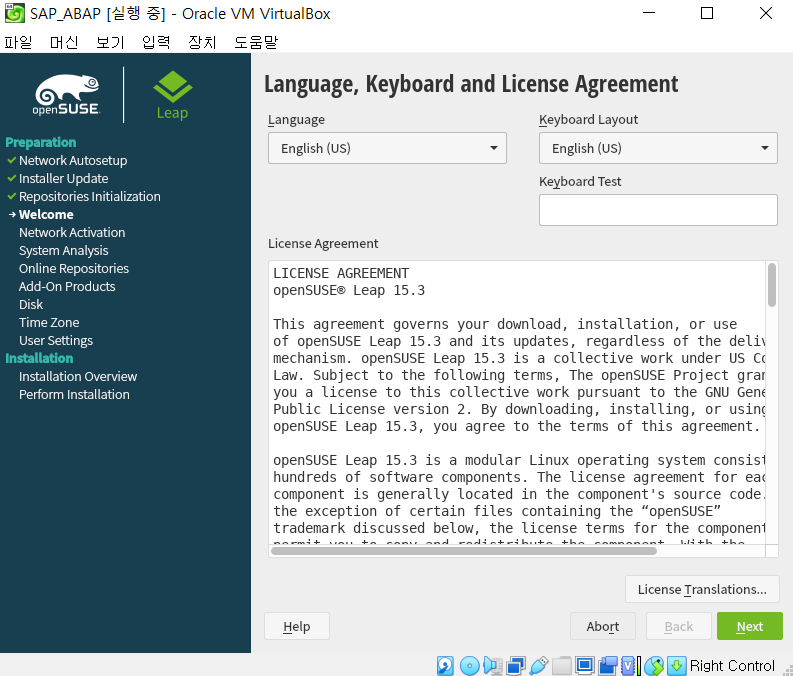Click 'Network Autosetup' step in sidebar

pyautogui.click(x=73, y=160)
